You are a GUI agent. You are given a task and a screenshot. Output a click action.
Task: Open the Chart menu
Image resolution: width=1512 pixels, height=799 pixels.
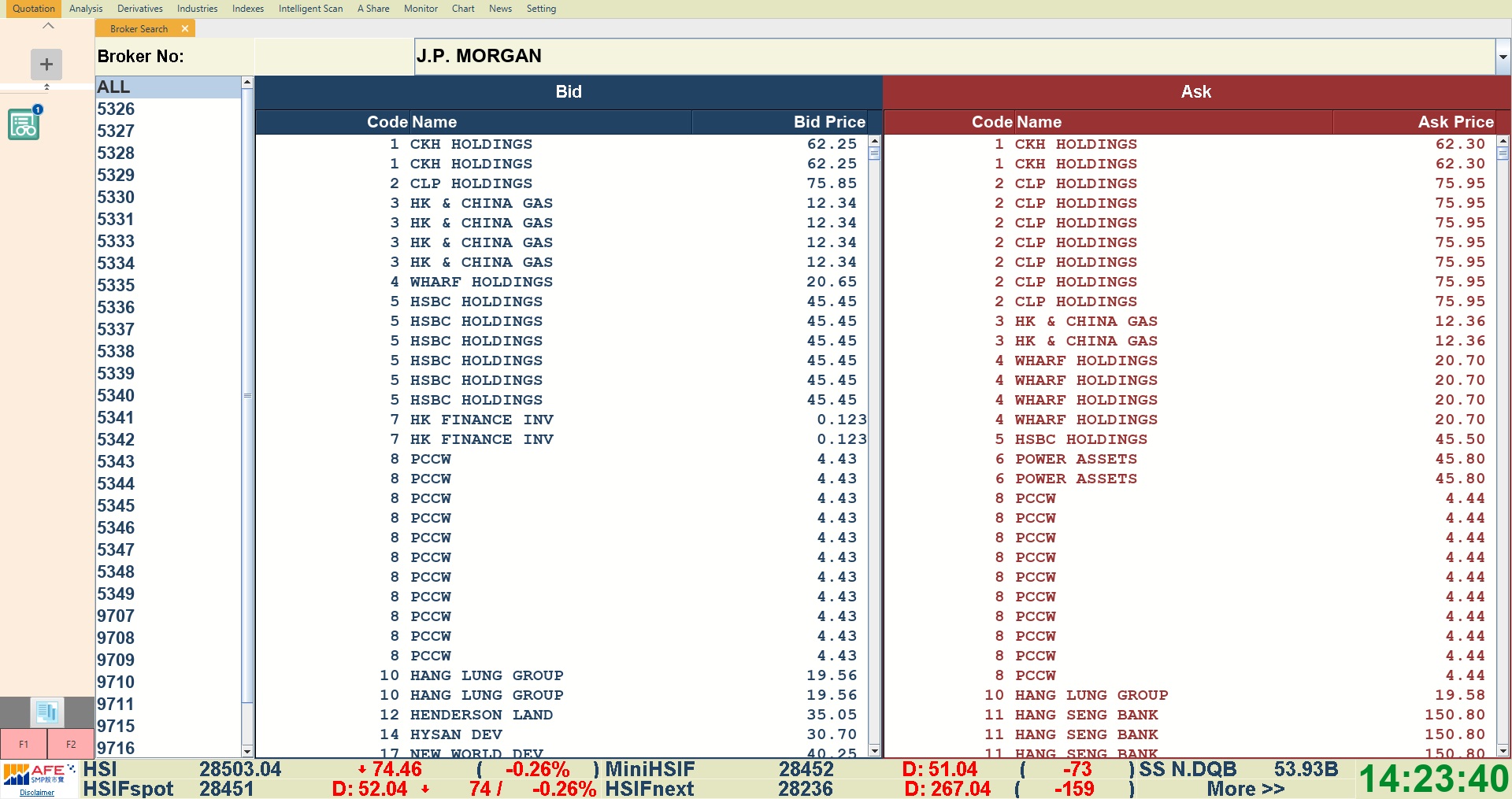pos(463,9)
